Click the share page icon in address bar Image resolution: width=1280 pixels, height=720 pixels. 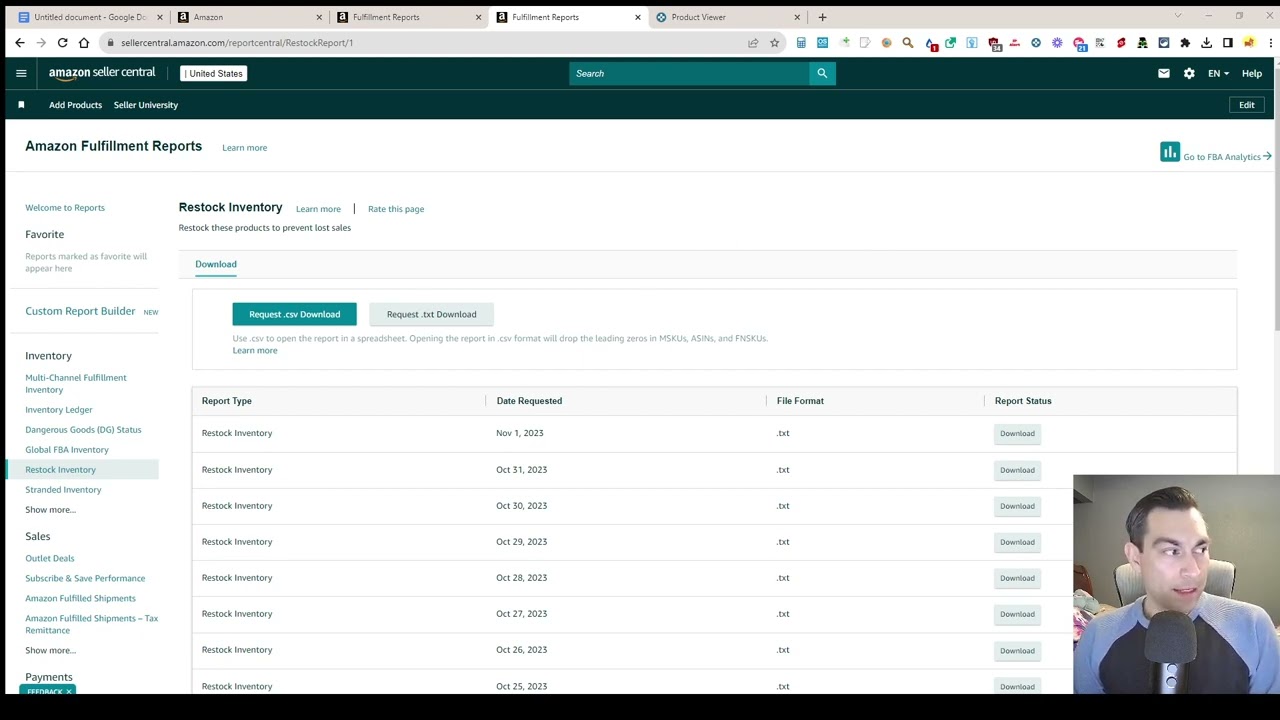(x=753, y=43)
